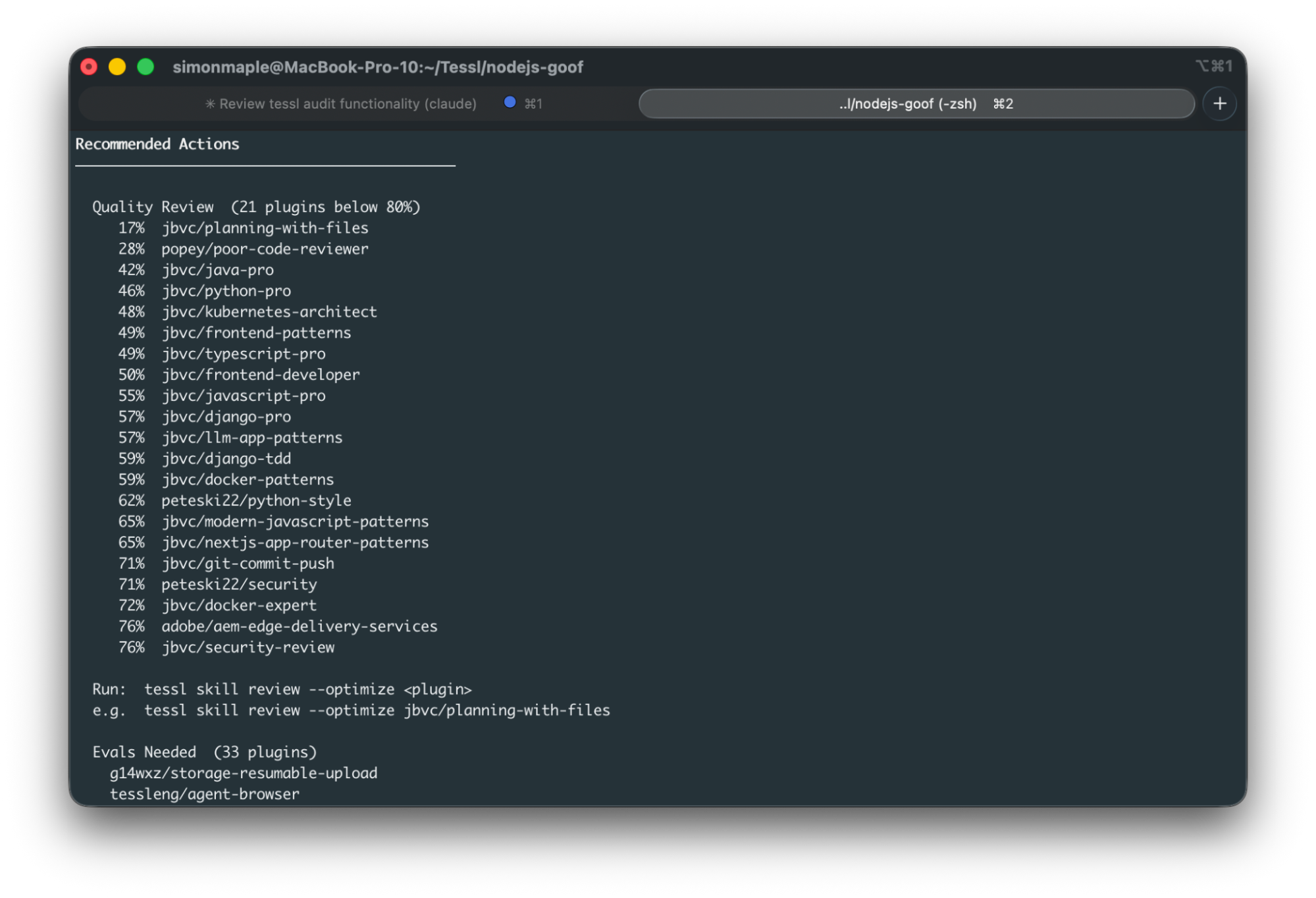
Task: Click the peteski22/security row
Action: click(x=217, y=585)
